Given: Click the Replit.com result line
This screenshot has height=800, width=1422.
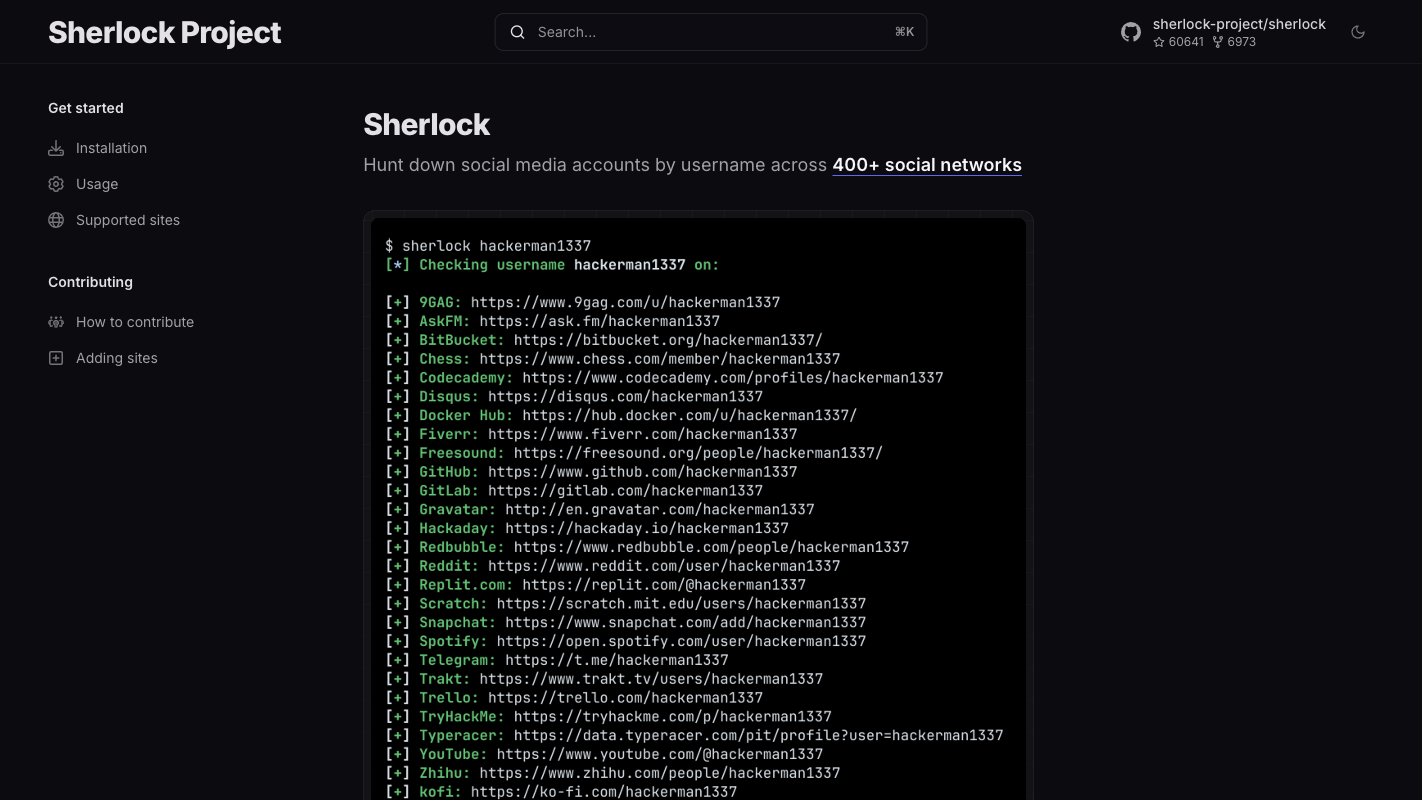Looking at the screenshot, I should coord(595,585).
